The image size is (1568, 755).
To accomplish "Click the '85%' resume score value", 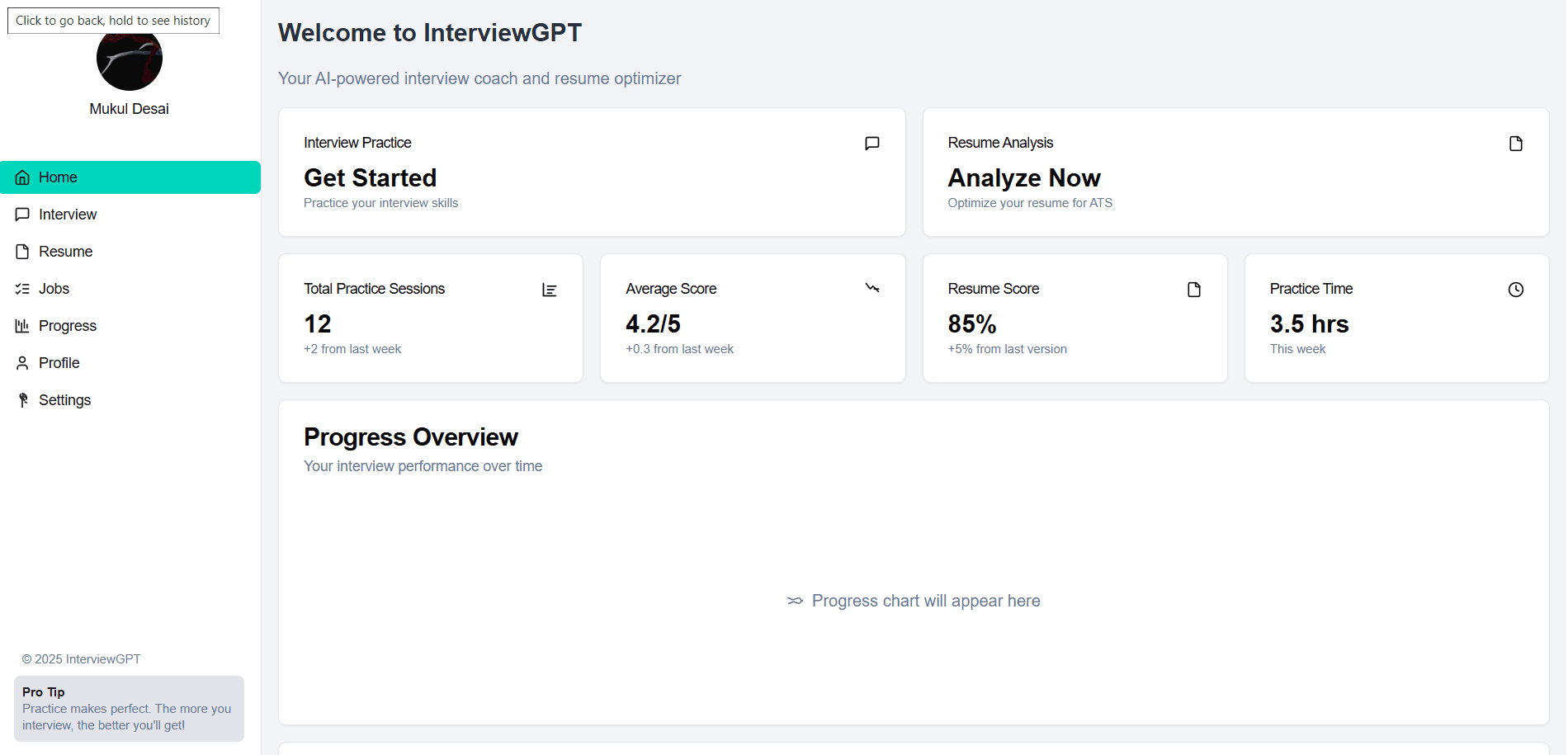I will click(x=972, y=324).
